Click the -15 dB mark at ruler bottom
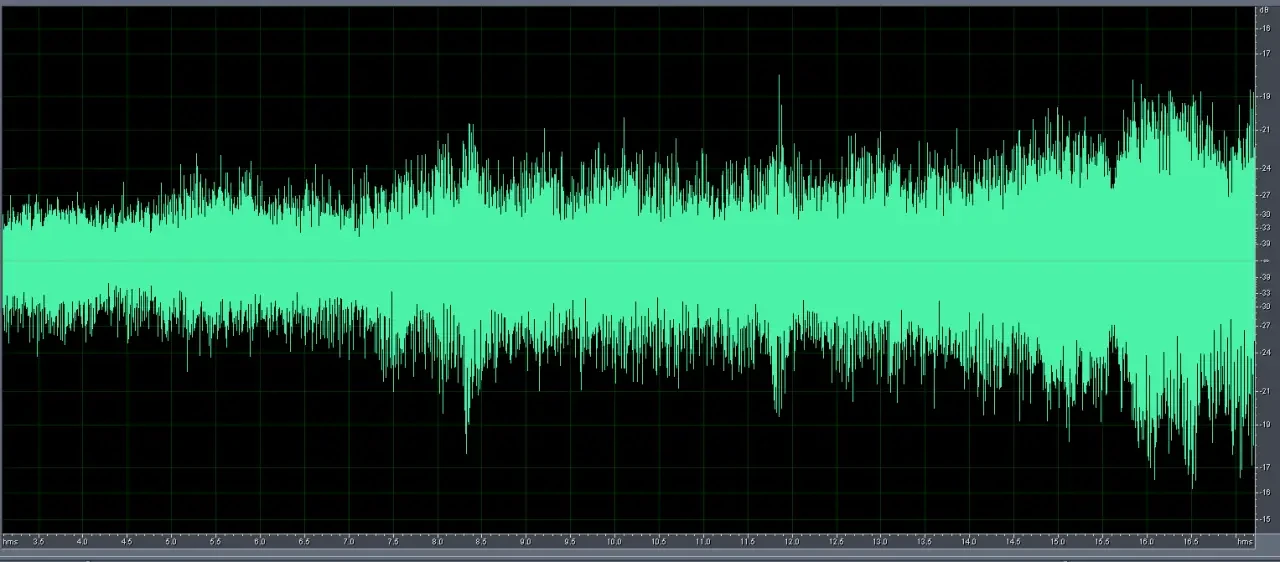 tap(1265, 518)
